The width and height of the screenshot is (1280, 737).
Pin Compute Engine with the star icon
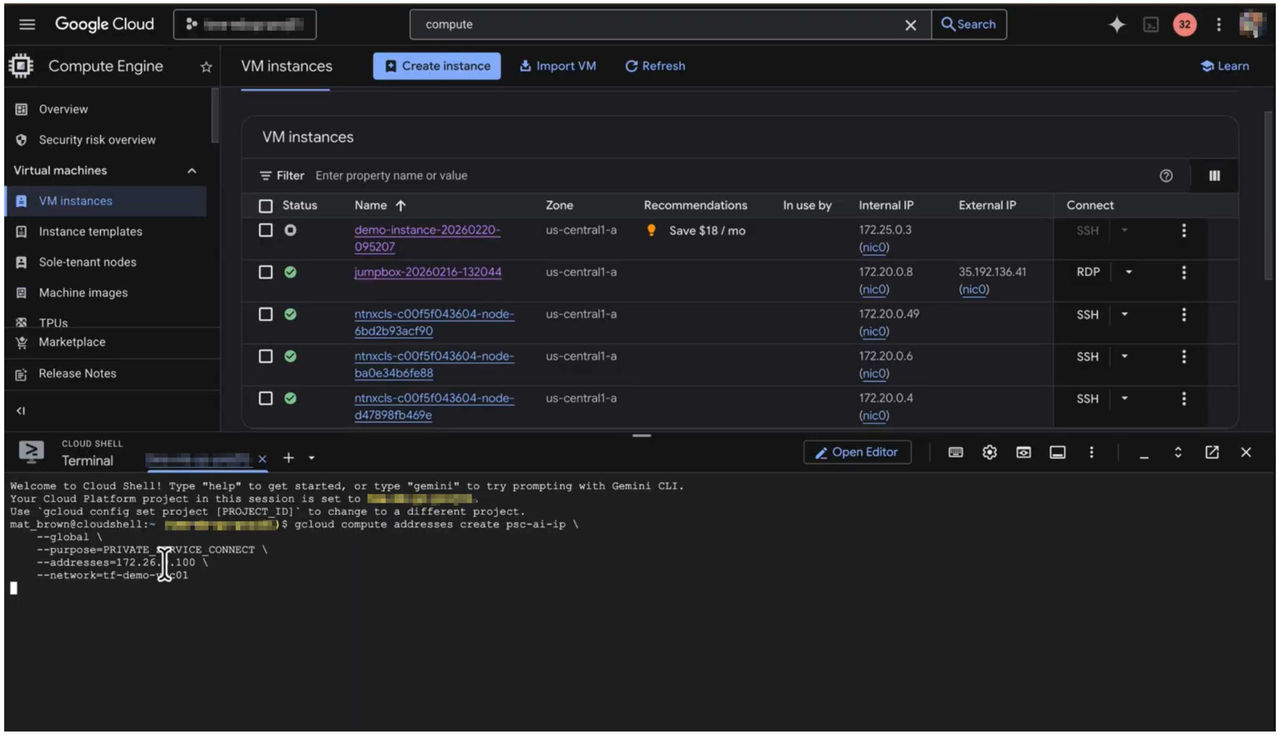pos(206,67)
